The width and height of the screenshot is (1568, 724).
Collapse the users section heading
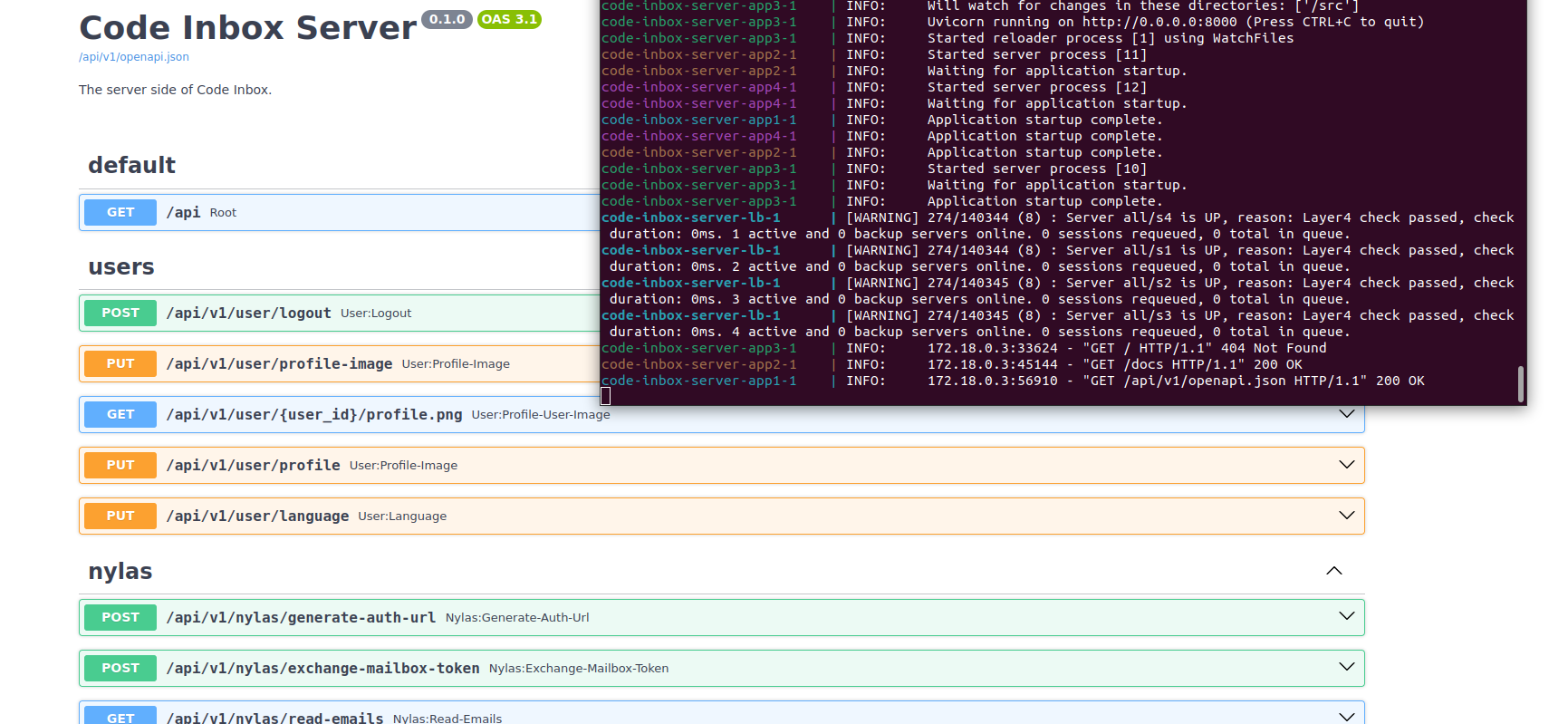click(121, 266)
